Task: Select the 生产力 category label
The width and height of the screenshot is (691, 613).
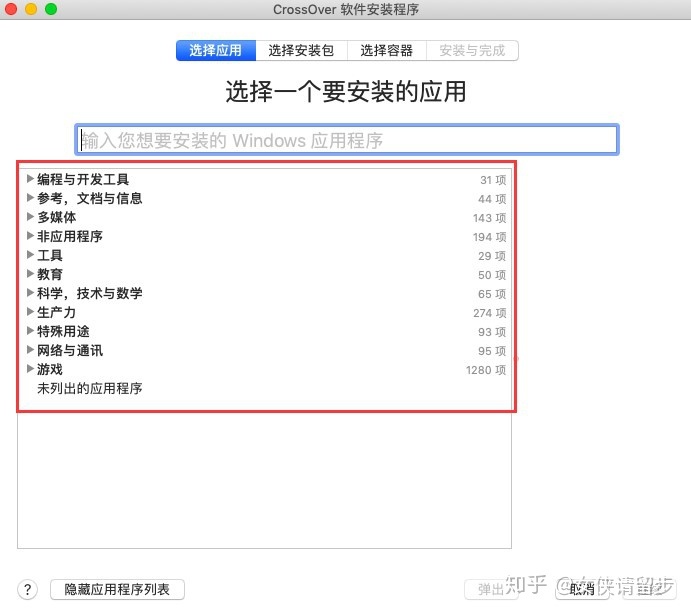Action: [x=56, y=312]
